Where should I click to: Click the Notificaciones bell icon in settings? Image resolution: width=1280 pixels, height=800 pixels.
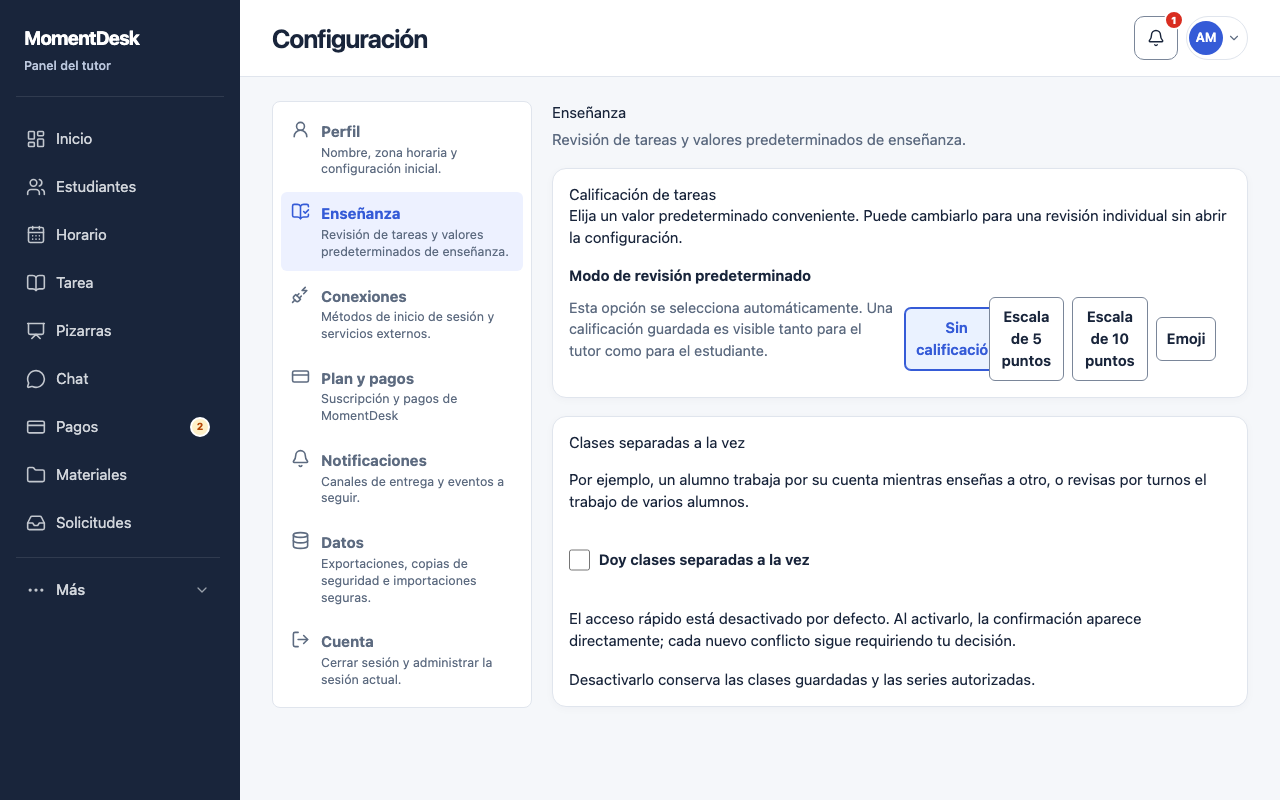coord(300,459)
